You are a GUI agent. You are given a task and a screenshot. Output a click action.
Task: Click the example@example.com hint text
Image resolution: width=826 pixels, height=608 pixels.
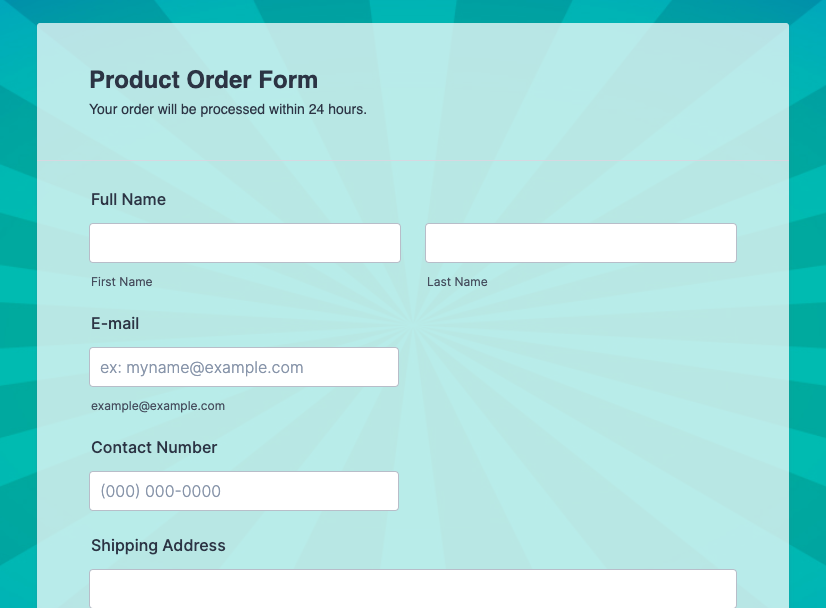click(158, 406)
